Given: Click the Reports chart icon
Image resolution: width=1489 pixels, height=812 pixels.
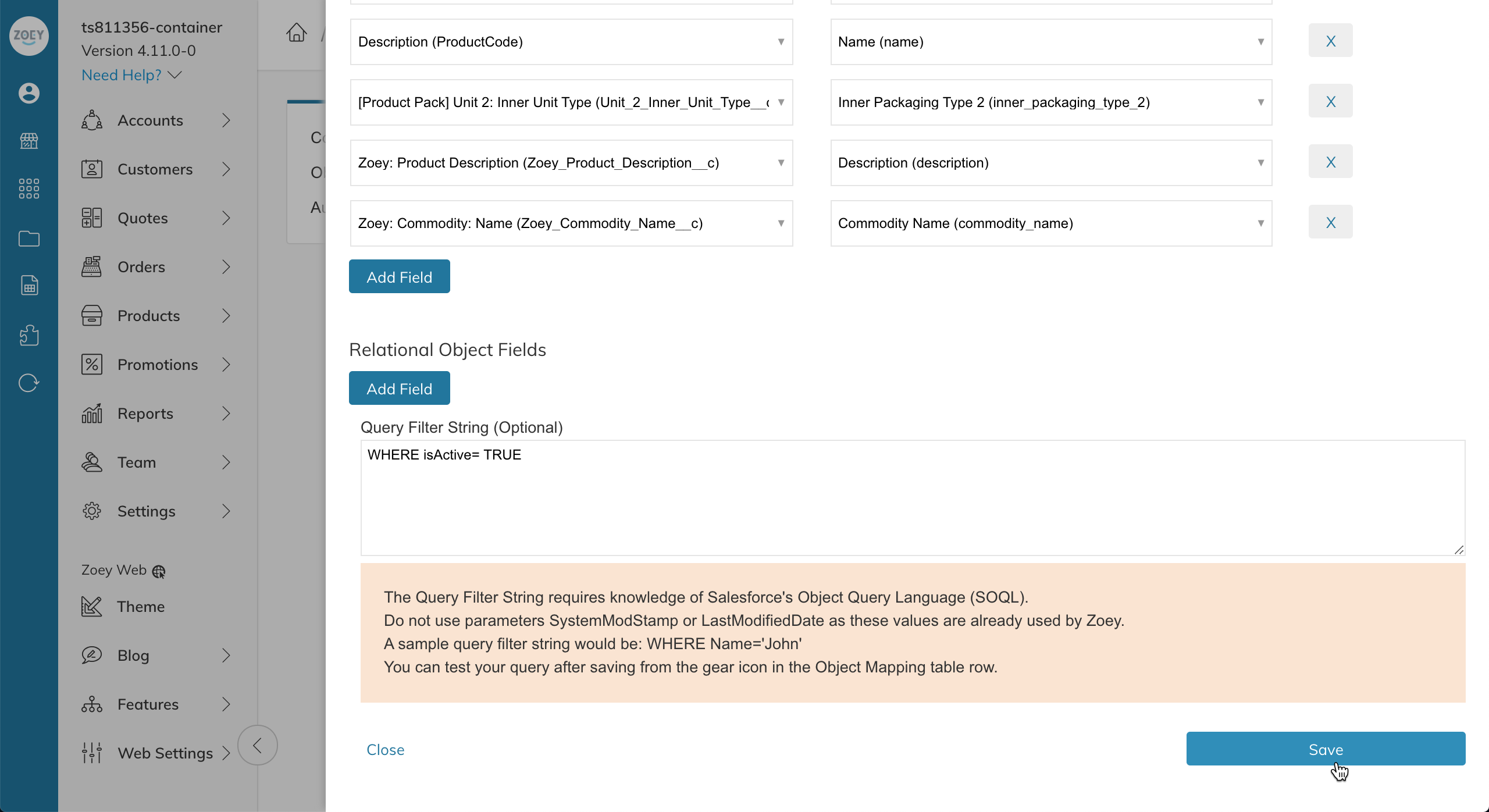Looking at the screenshot, I should point(91,414).
